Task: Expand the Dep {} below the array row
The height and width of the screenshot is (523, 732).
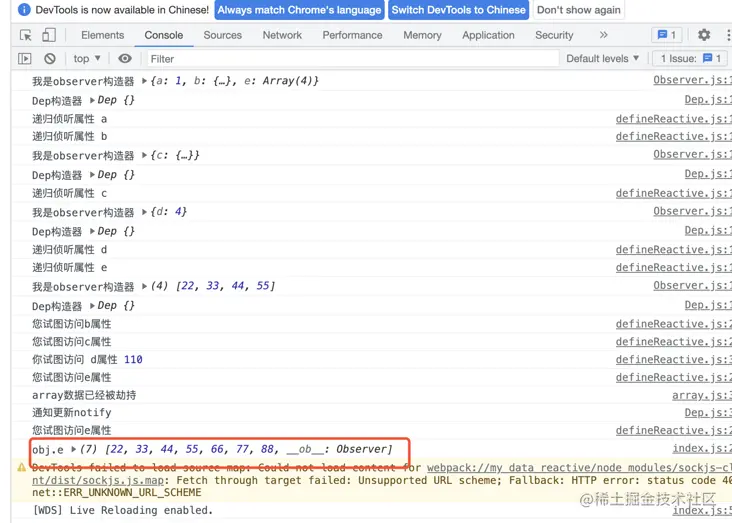Action: [x=92, y=305]
